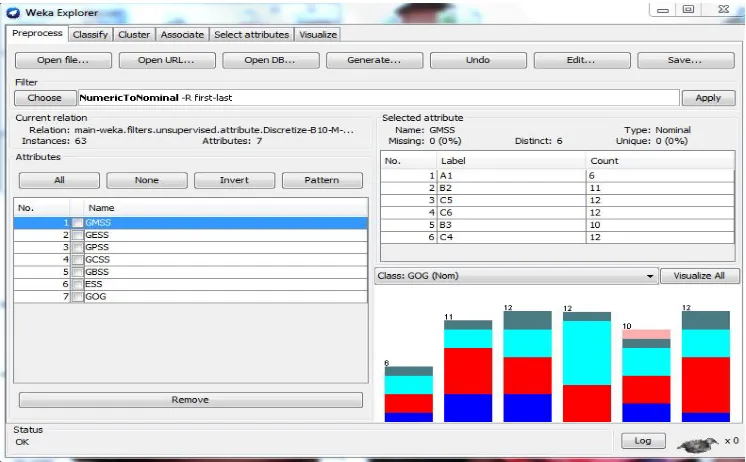
Task: Click the Edit... button
Action: 582,60
